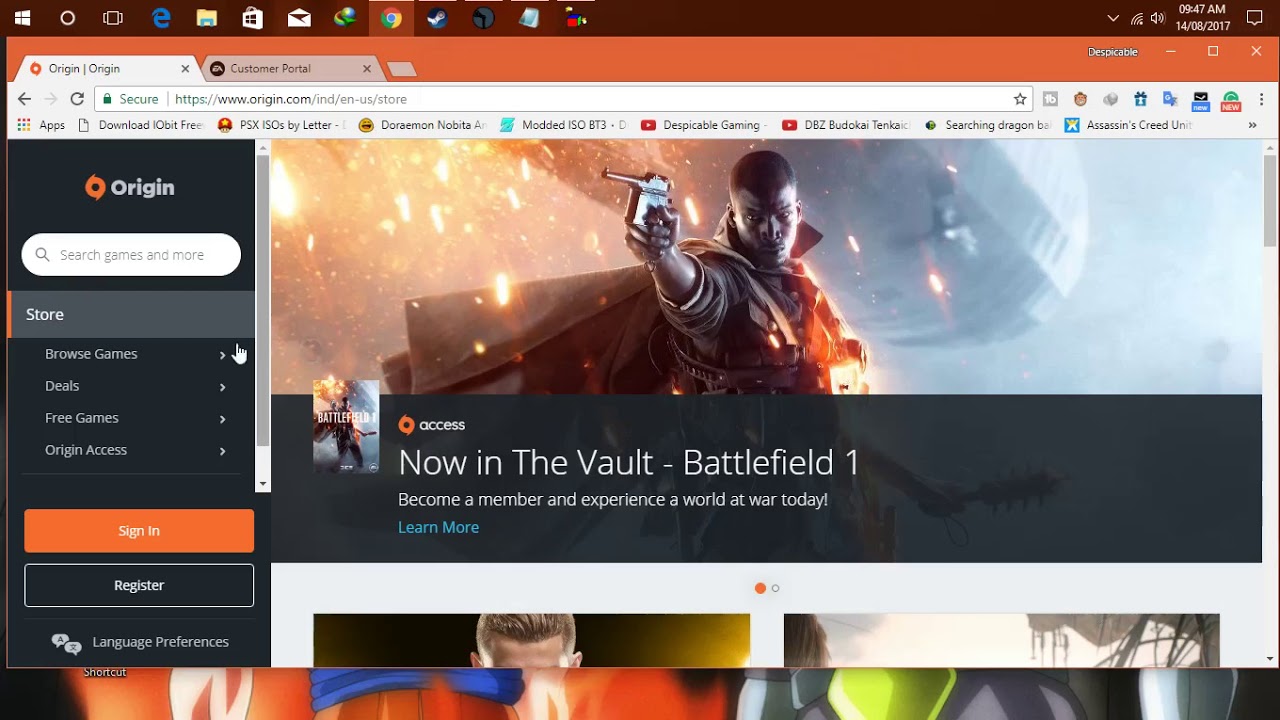Open the Assassin's Creed Unity bookmark
The height and width of the screenshot is (720, 1280).
tap(1128, 125)
